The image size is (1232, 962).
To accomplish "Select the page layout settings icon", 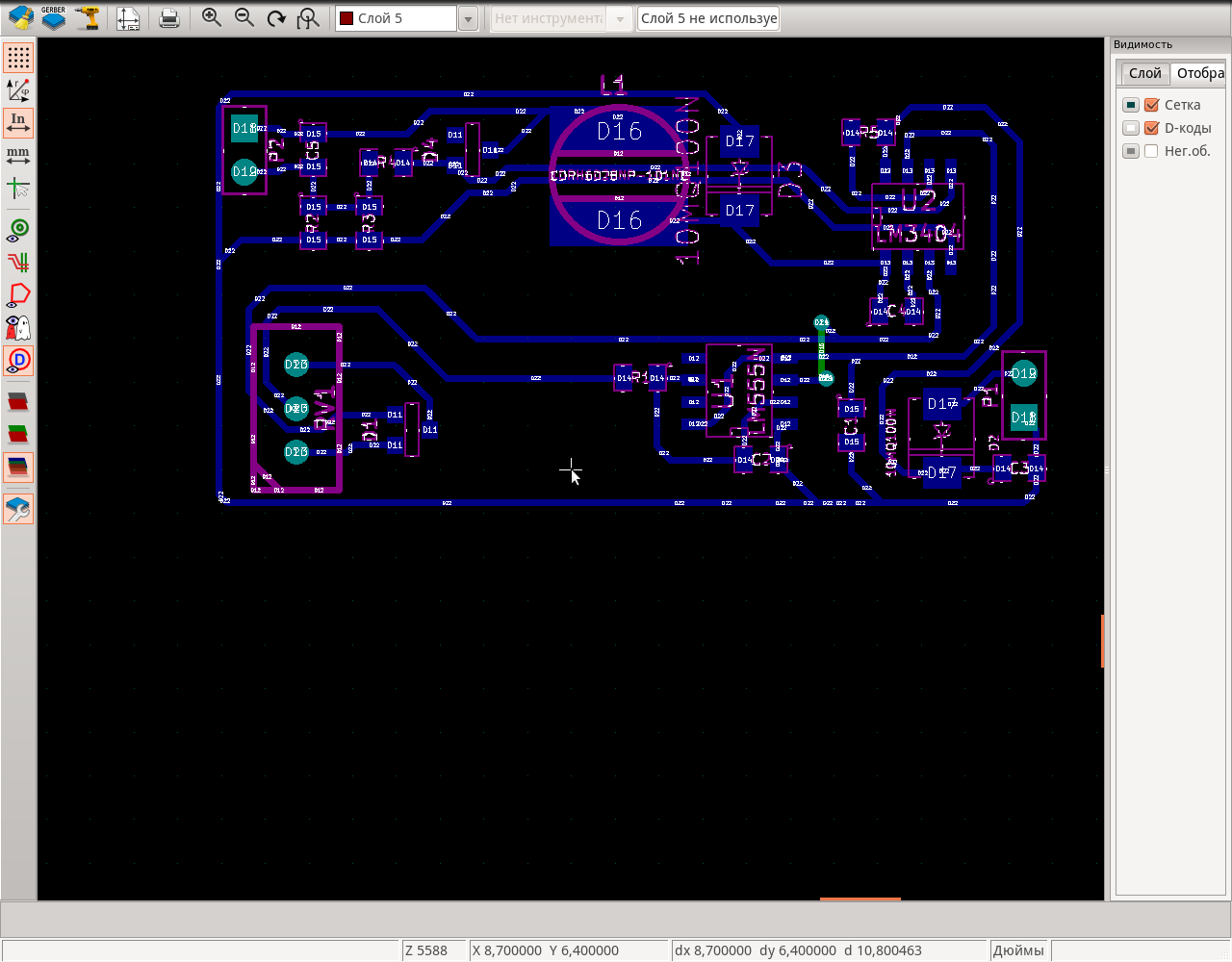I will pos(129,17).
